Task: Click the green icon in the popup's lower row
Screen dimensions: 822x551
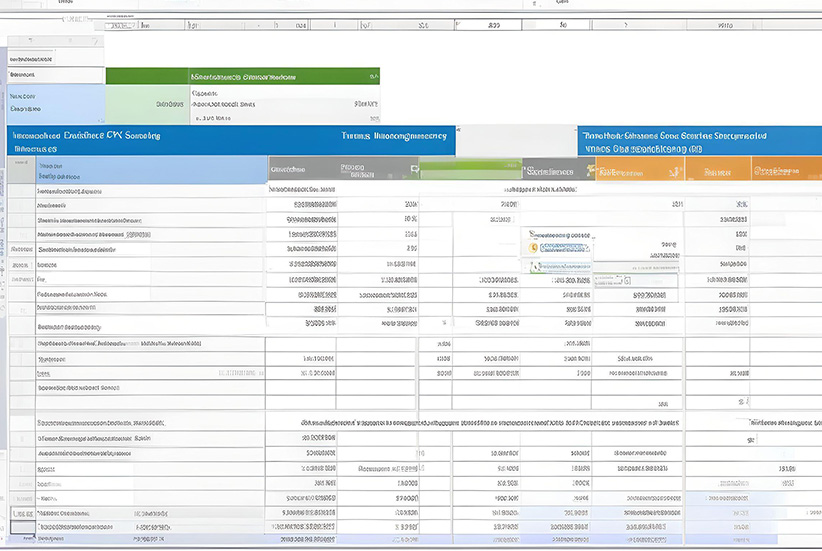Action: pos(535,267)
